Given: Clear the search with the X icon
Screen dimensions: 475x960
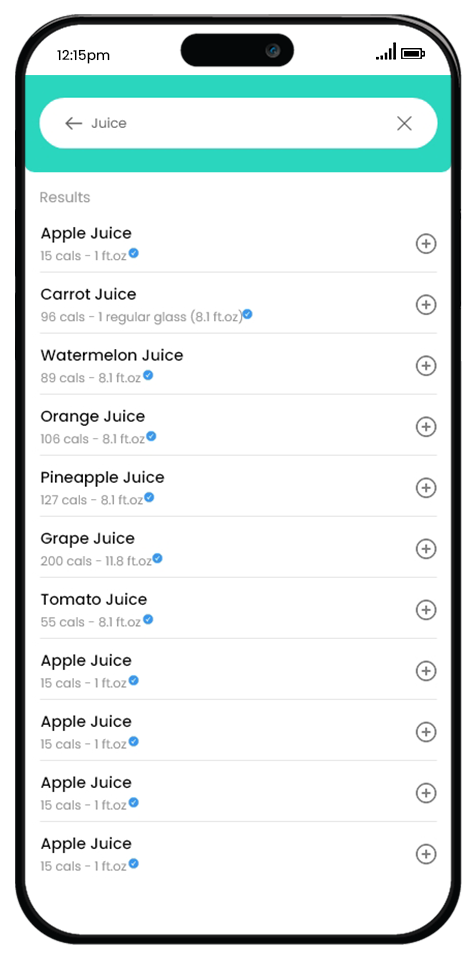Looking at the screenshot, I should (404, 124).
